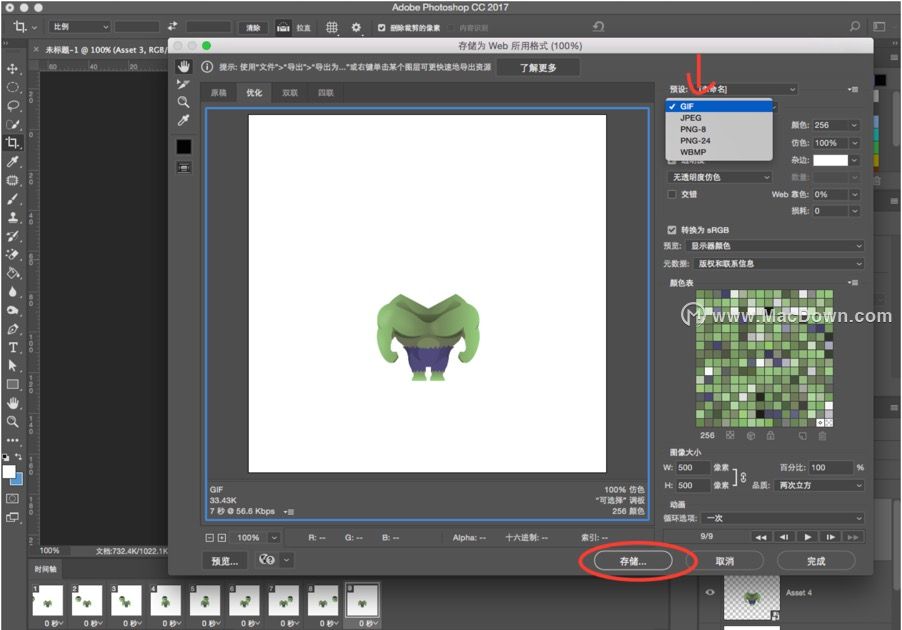Select the Crop tool in left toolbar

pyautogui.click(x=12, y=143)
